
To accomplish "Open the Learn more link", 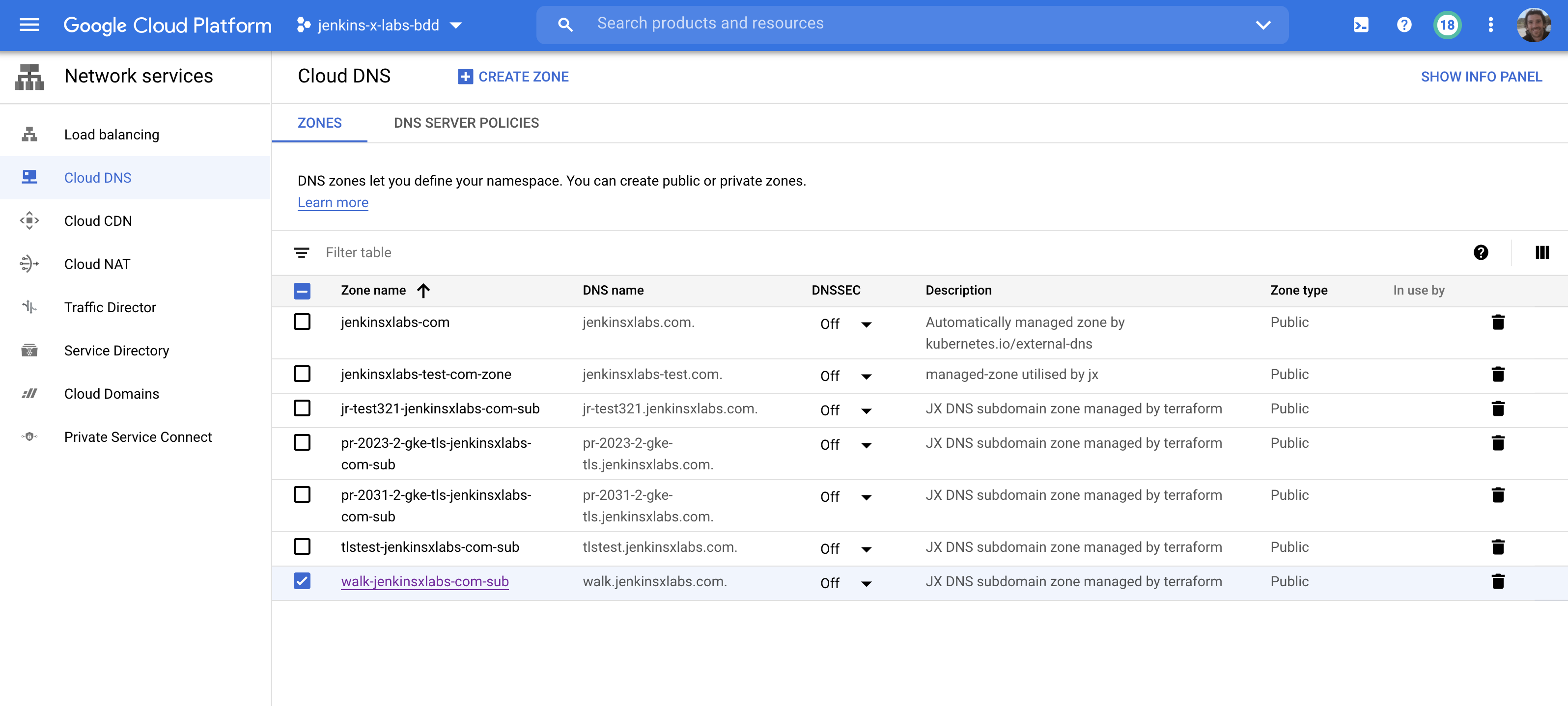I will pyautogui.click(x=333, y=203).
